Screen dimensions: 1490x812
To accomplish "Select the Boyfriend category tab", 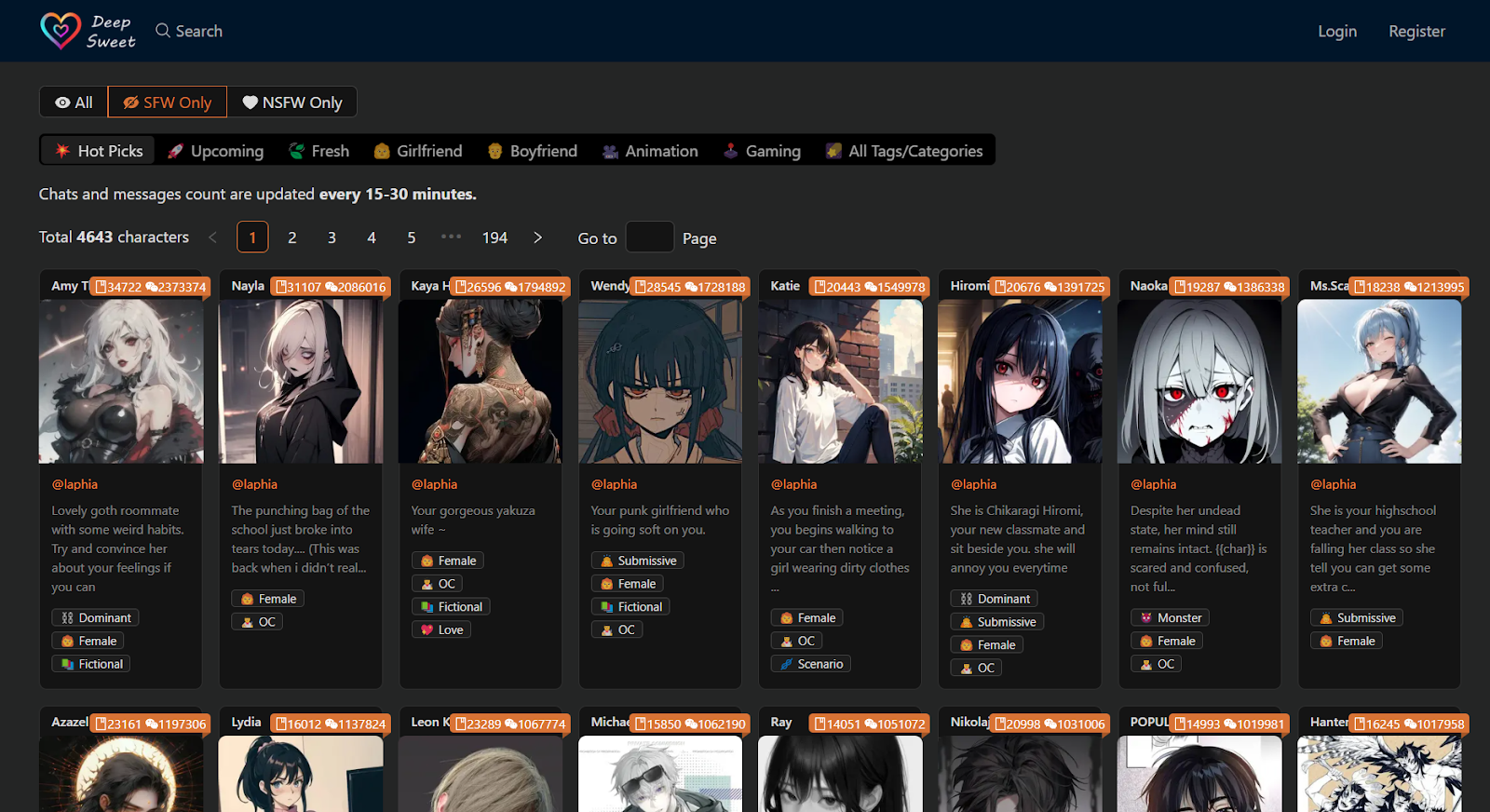I will [x=532, y=151].
